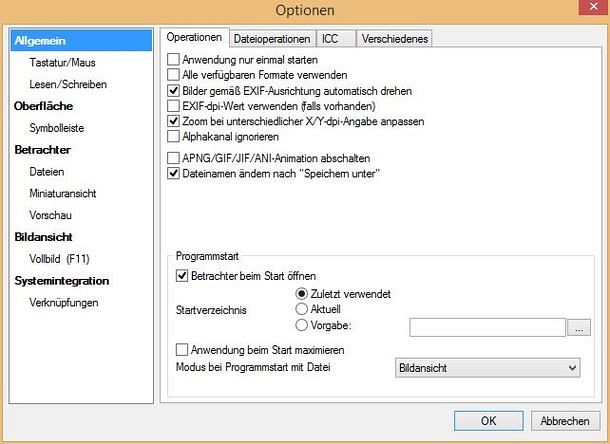This screenshot has width=610, height=444.
Task: Select 'Zuletzt verwendet' radio option
Action: (x=303, y=293)
